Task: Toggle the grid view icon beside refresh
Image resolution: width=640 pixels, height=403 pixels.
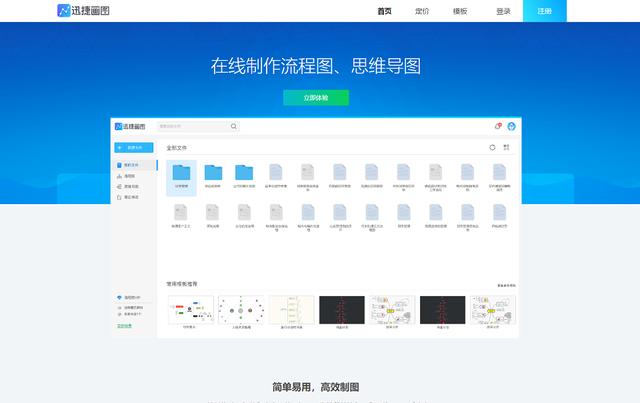Action: tap(506, 147)
